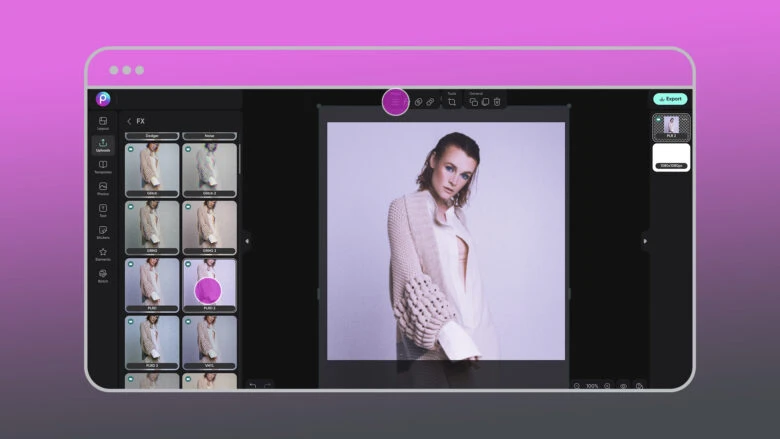Delete selection with the trash icon
The width and height of the screenshot is (780, 439).
[497, 102]
